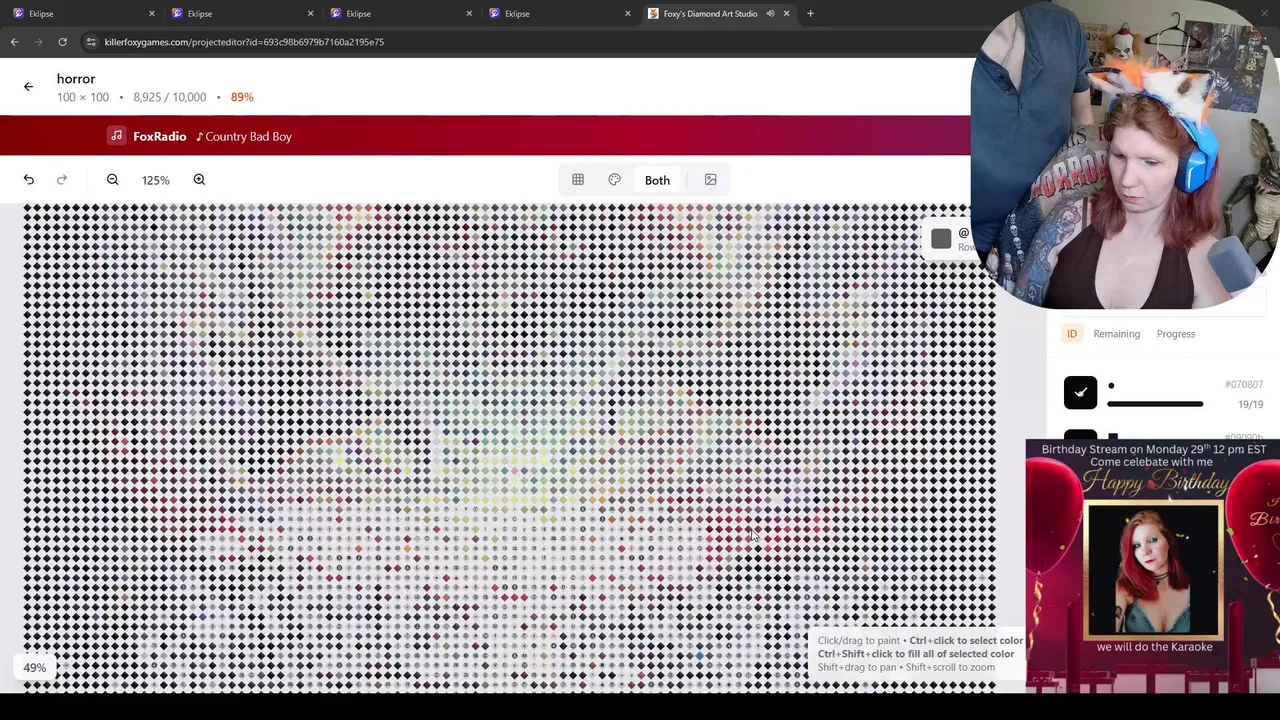Select the Both view mode

pyautogui.click(x=657, y=180)
